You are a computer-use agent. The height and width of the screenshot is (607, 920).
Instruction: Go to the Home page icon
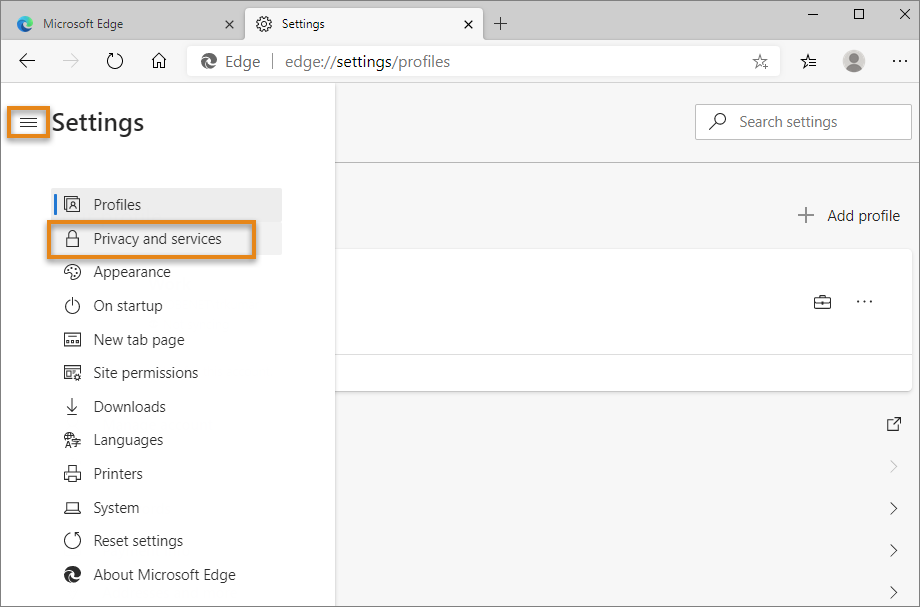[159, 62]
